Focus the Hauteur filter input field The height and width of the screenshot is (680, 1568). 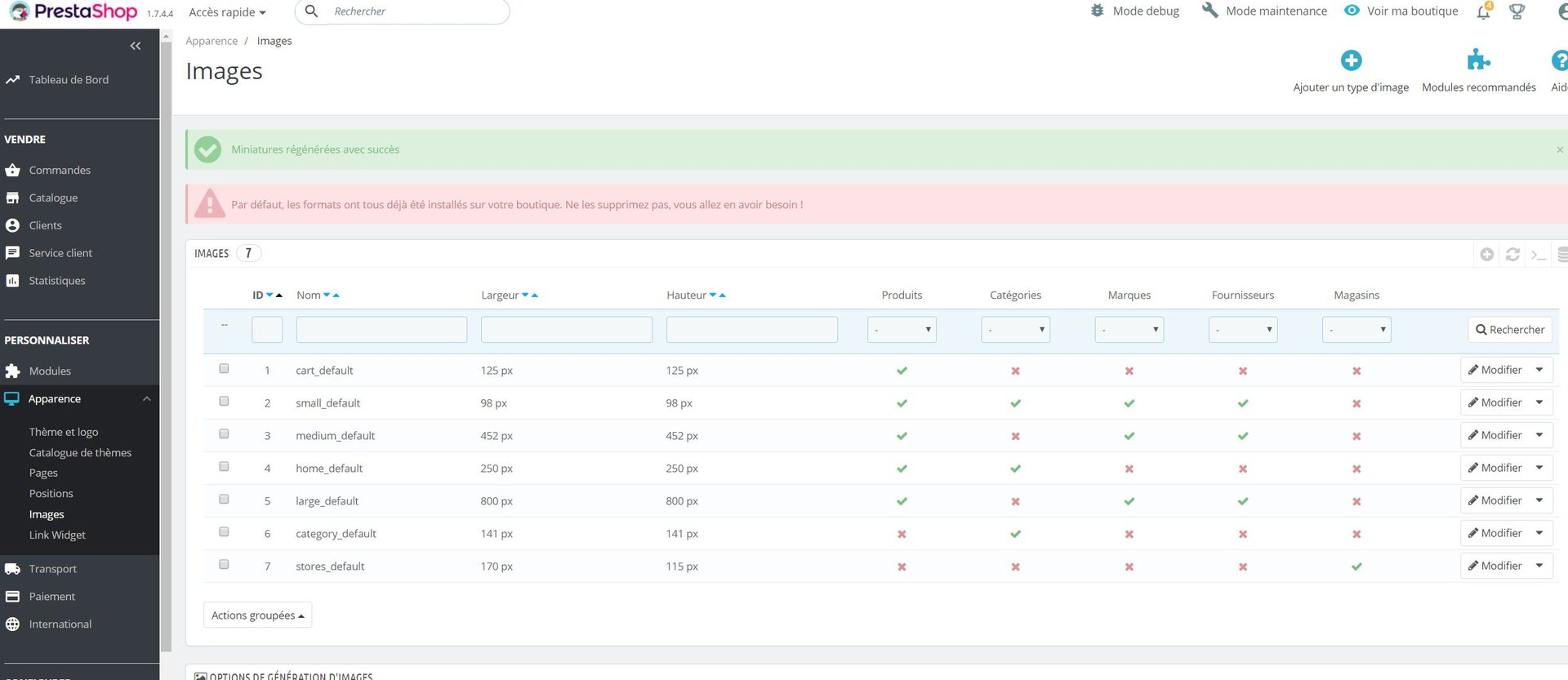752,330
